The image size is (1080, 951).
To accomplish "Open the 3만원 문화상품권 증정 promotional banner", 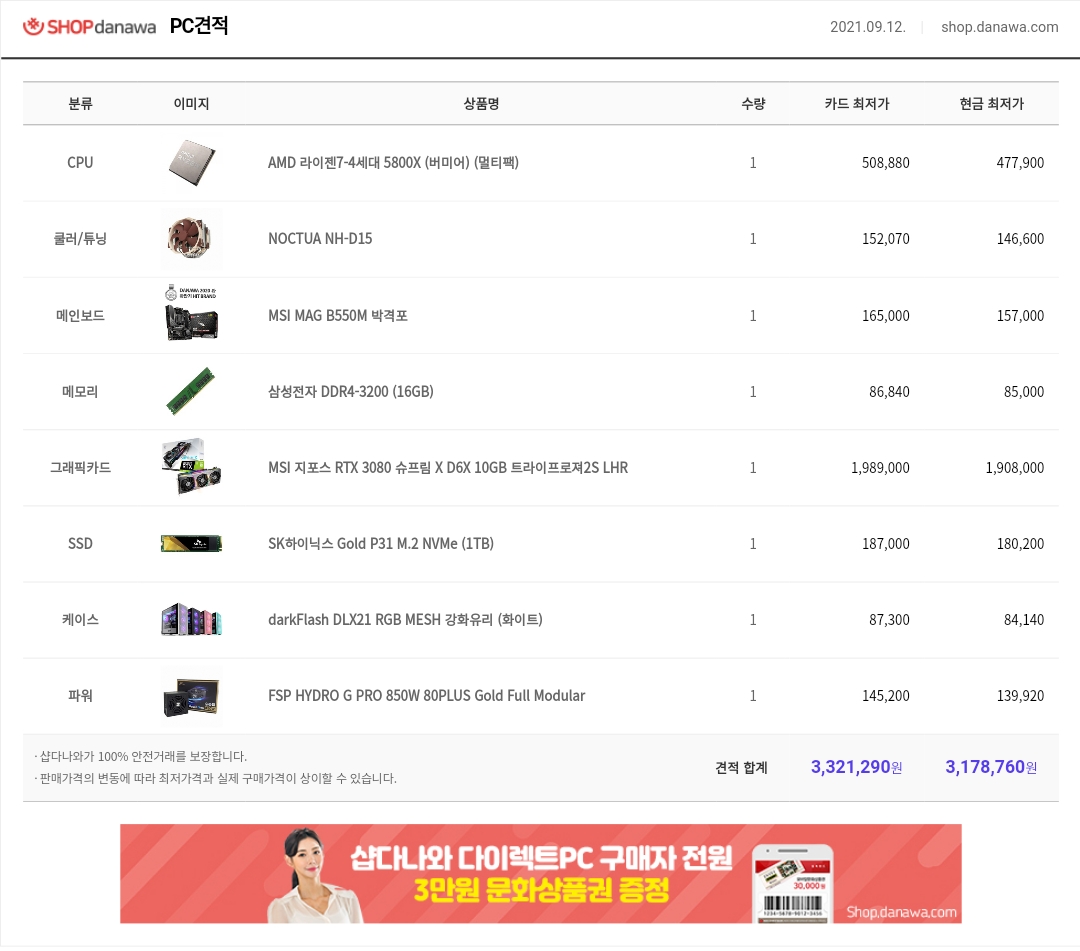I will pyautogui.click(x=541, y=873).
